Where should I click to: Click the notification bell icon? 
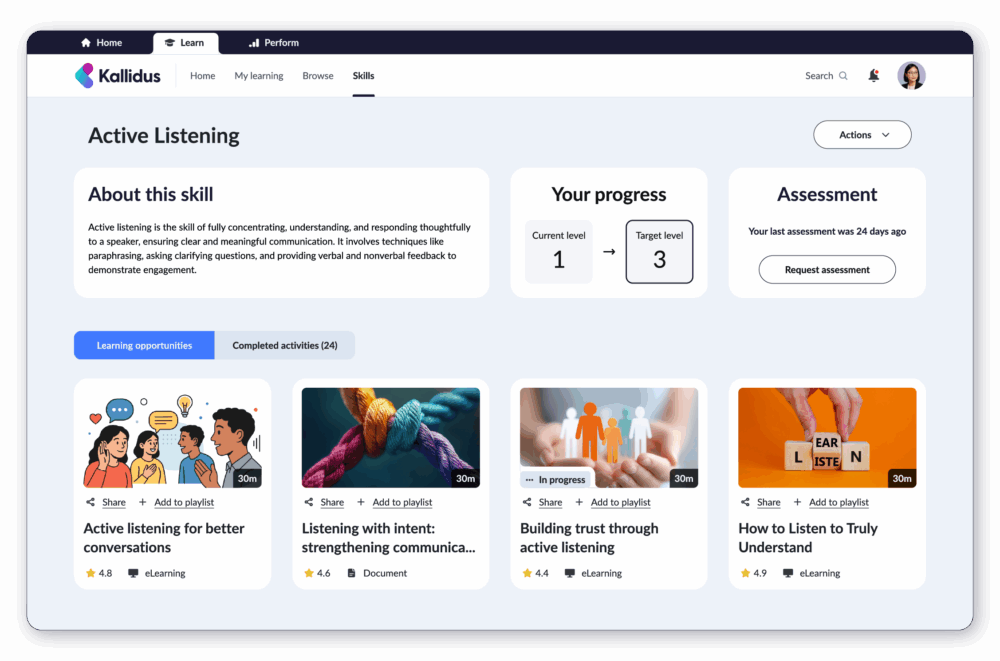[x=874, y=76]
